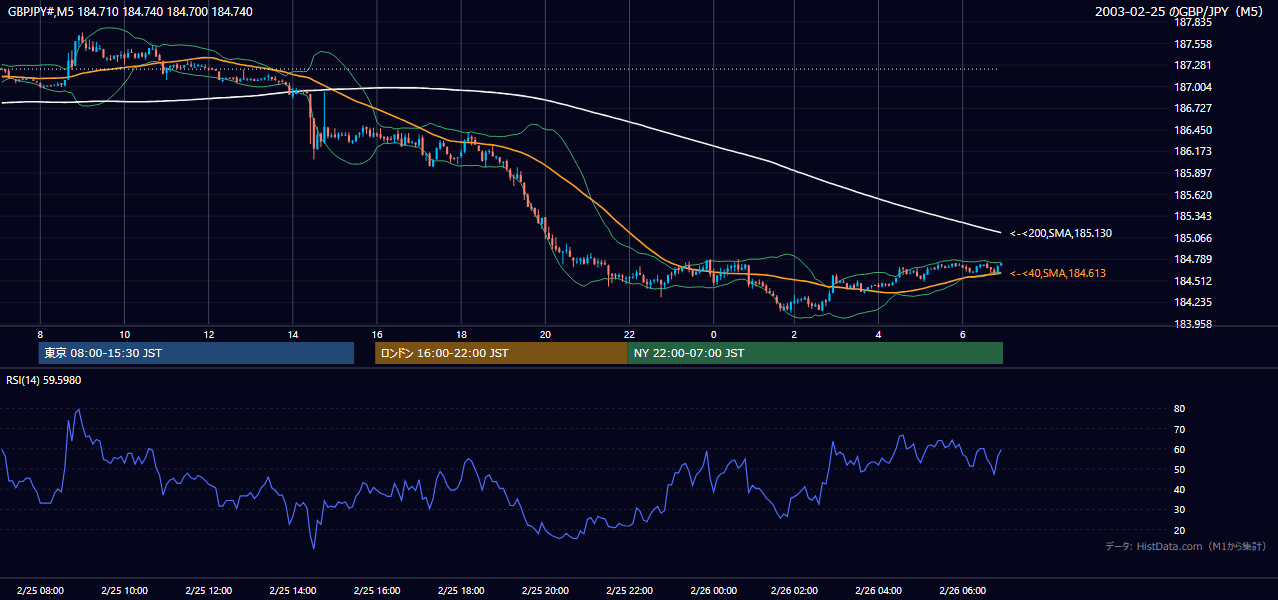Click the 2/25 14:00 date axis label

293,590
